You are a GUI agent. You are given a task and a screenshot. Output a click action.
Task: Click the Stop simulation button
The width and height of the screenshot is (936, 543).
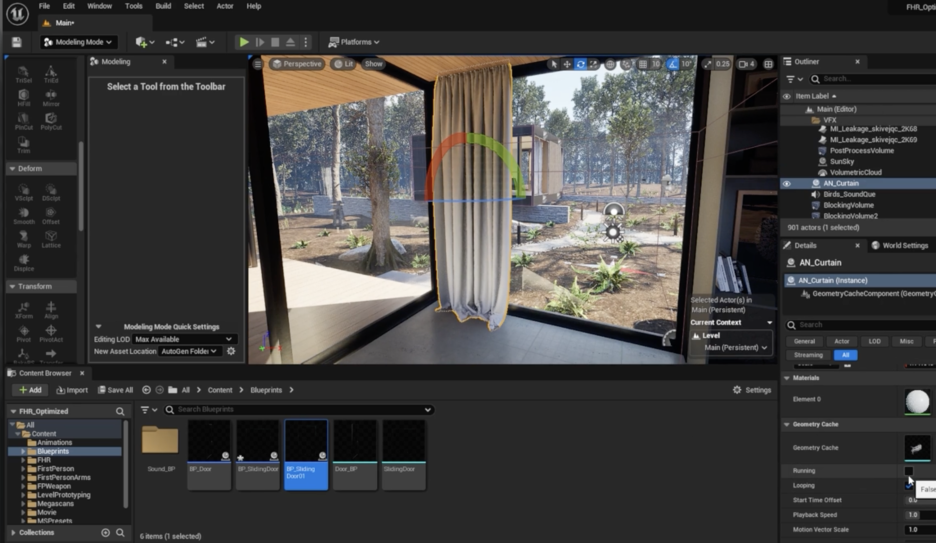click(x=275, y=42)
